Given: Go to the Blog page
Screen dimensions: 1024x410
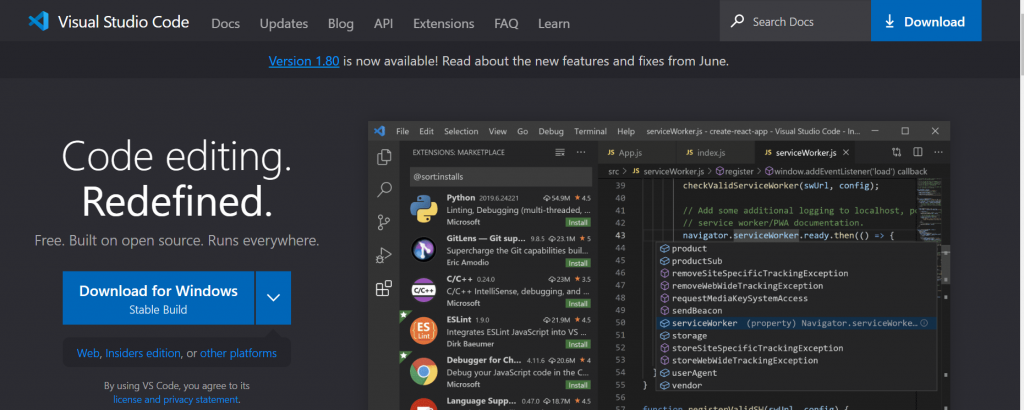Looking at the screenshot, I should (341, 24).
